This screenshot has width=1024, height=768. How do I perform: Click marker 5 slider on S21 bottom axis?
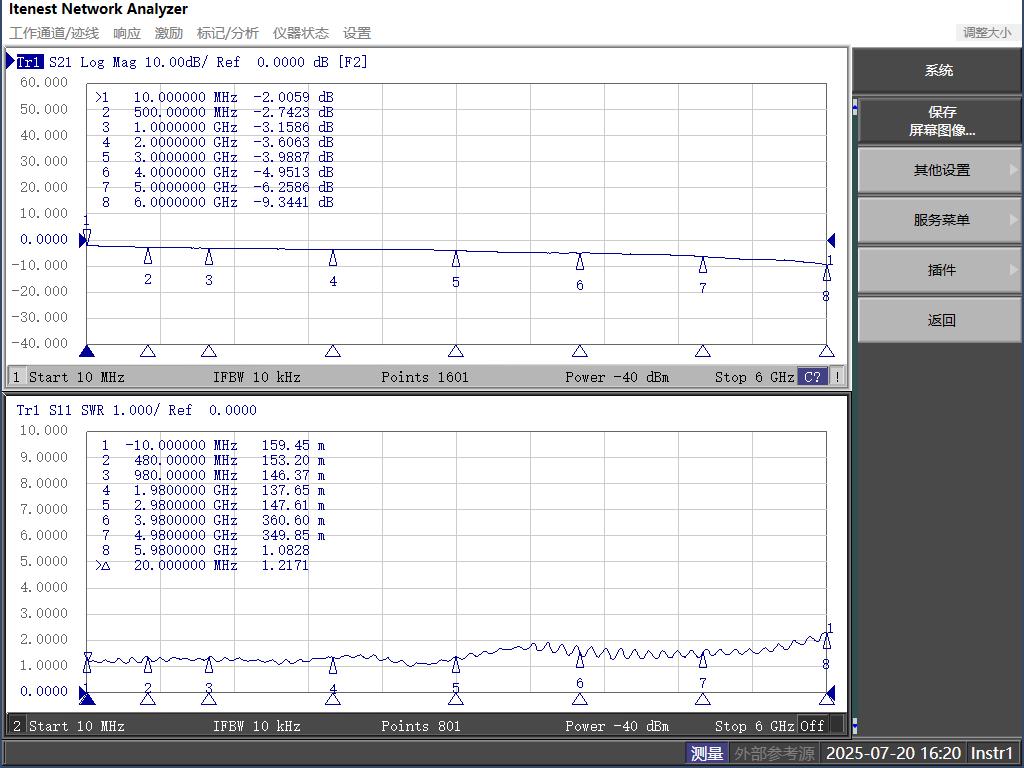point(456,351)
